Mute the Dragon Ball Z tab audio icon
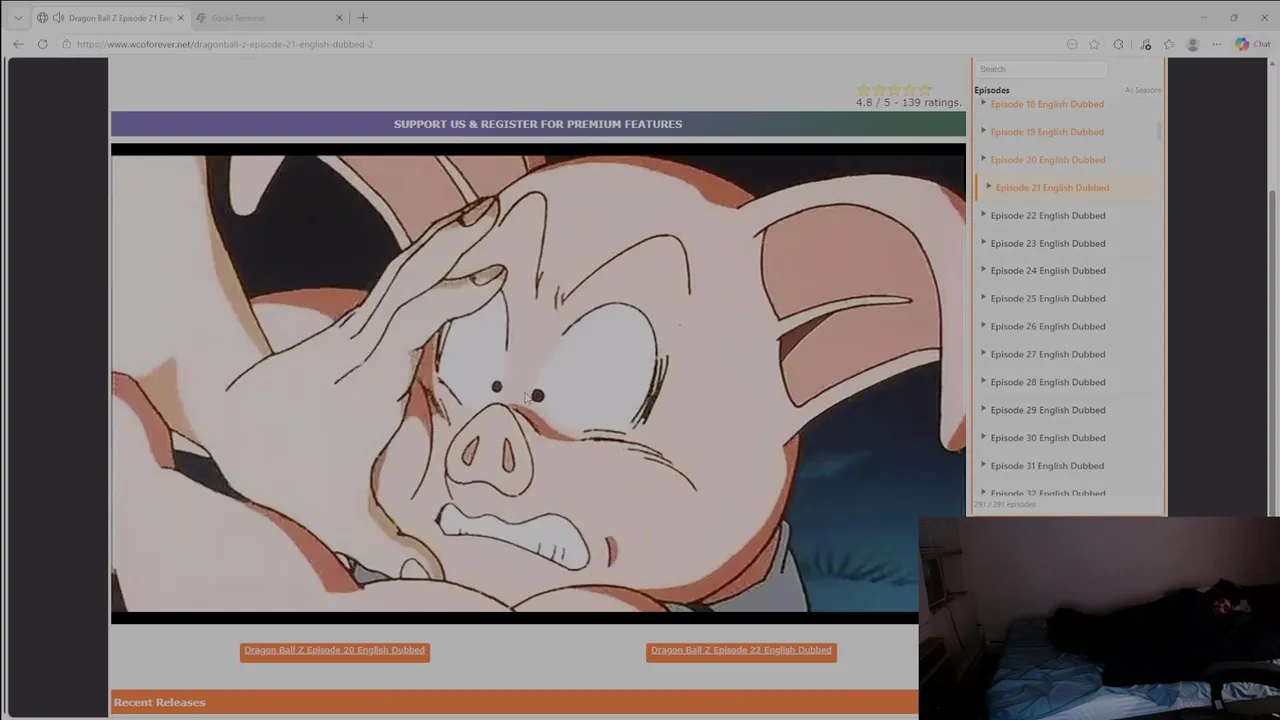This screenshot has width=1280, height=720. [x=58, y=18]
